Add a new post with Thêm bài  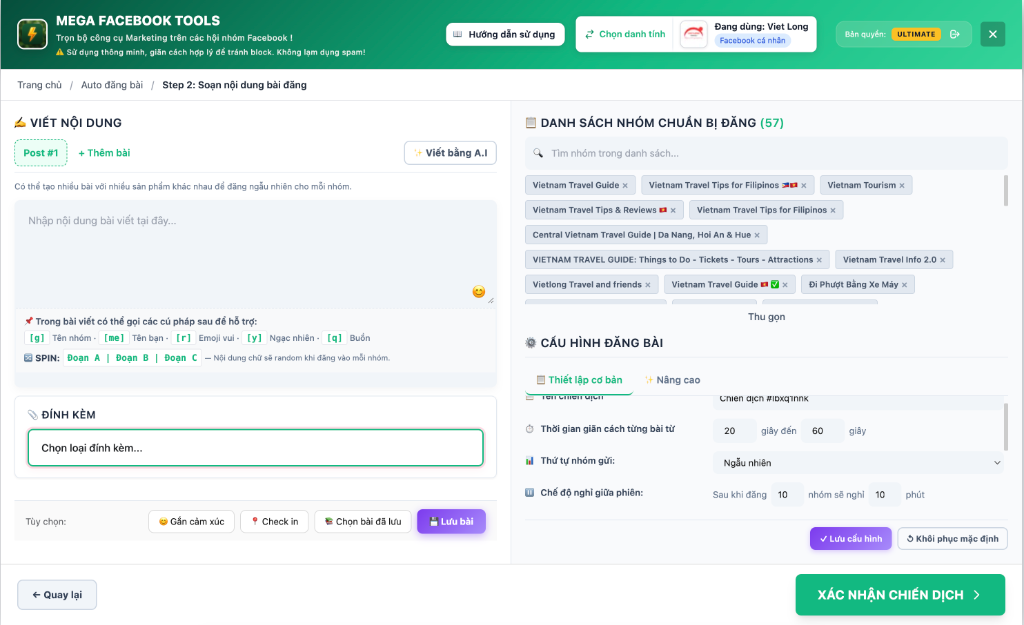(x=104, y=153)
